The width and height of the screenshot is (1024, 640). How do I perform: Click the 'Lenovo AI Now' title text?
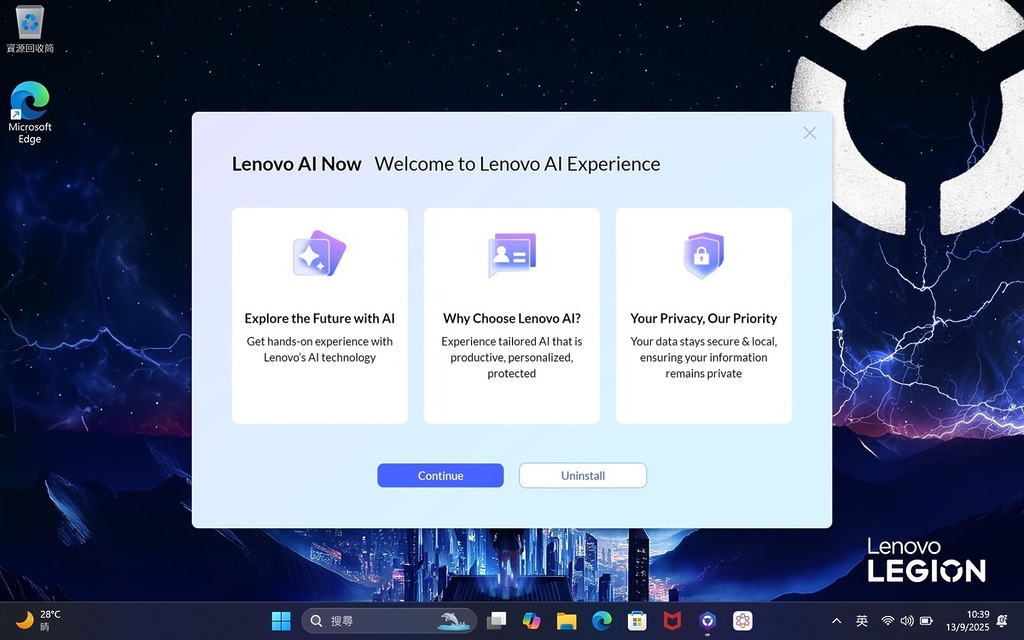pyautogui.click(x=296, y=164)
